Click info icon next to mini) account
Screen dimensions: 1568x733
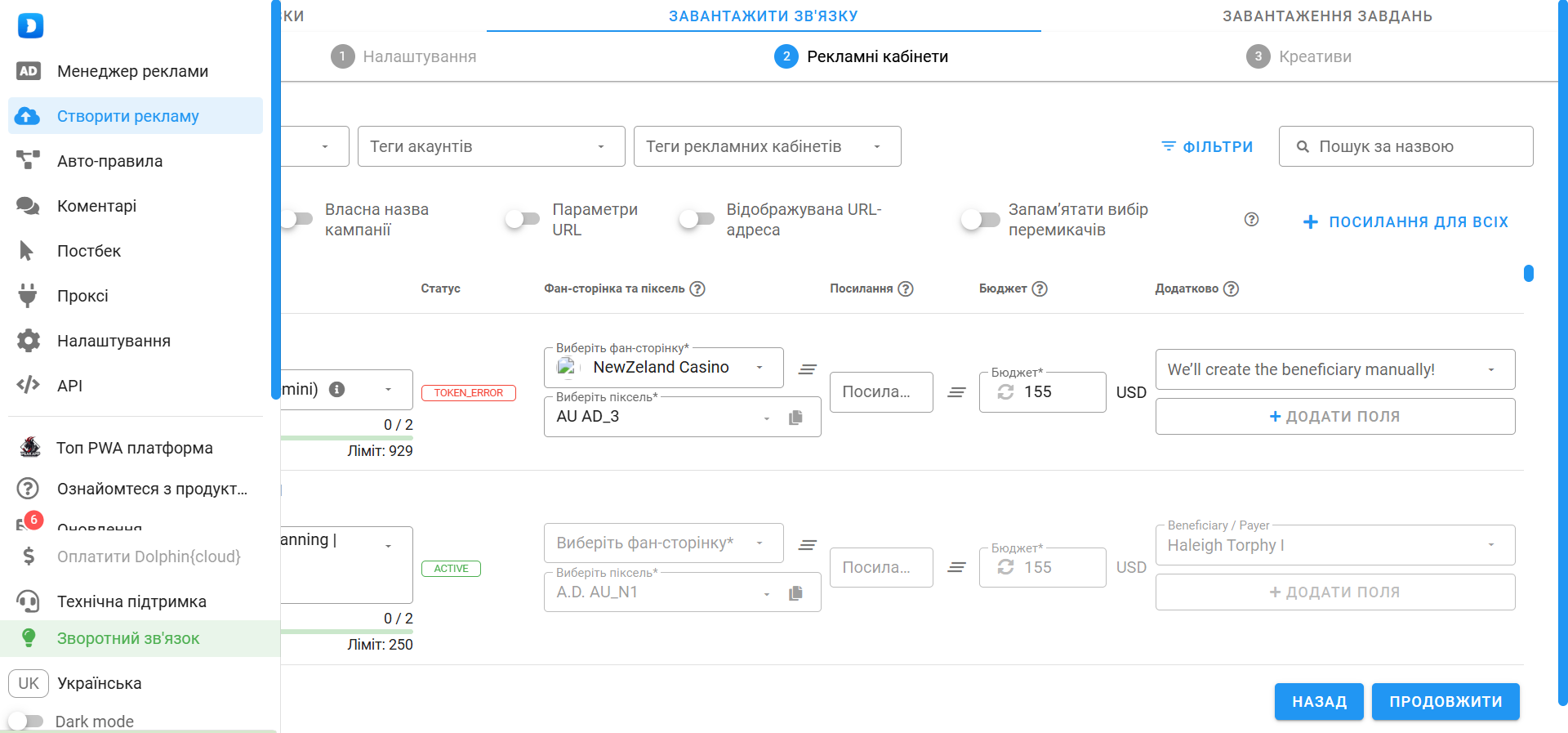pyautogui.click(x=336, y=390)
